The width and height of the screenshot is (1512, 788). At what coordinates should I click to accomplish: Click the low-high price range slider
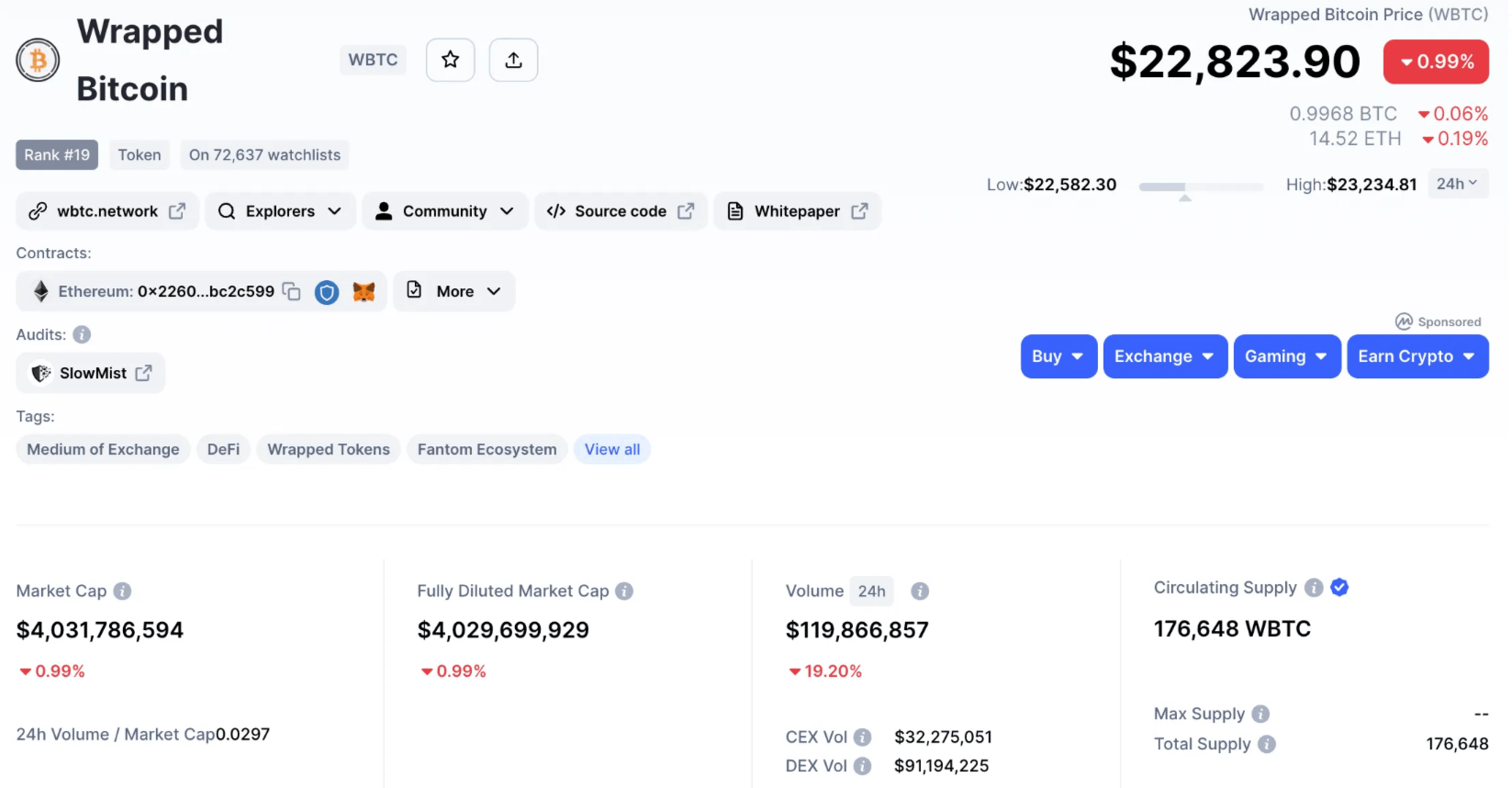pos(1201,186)
